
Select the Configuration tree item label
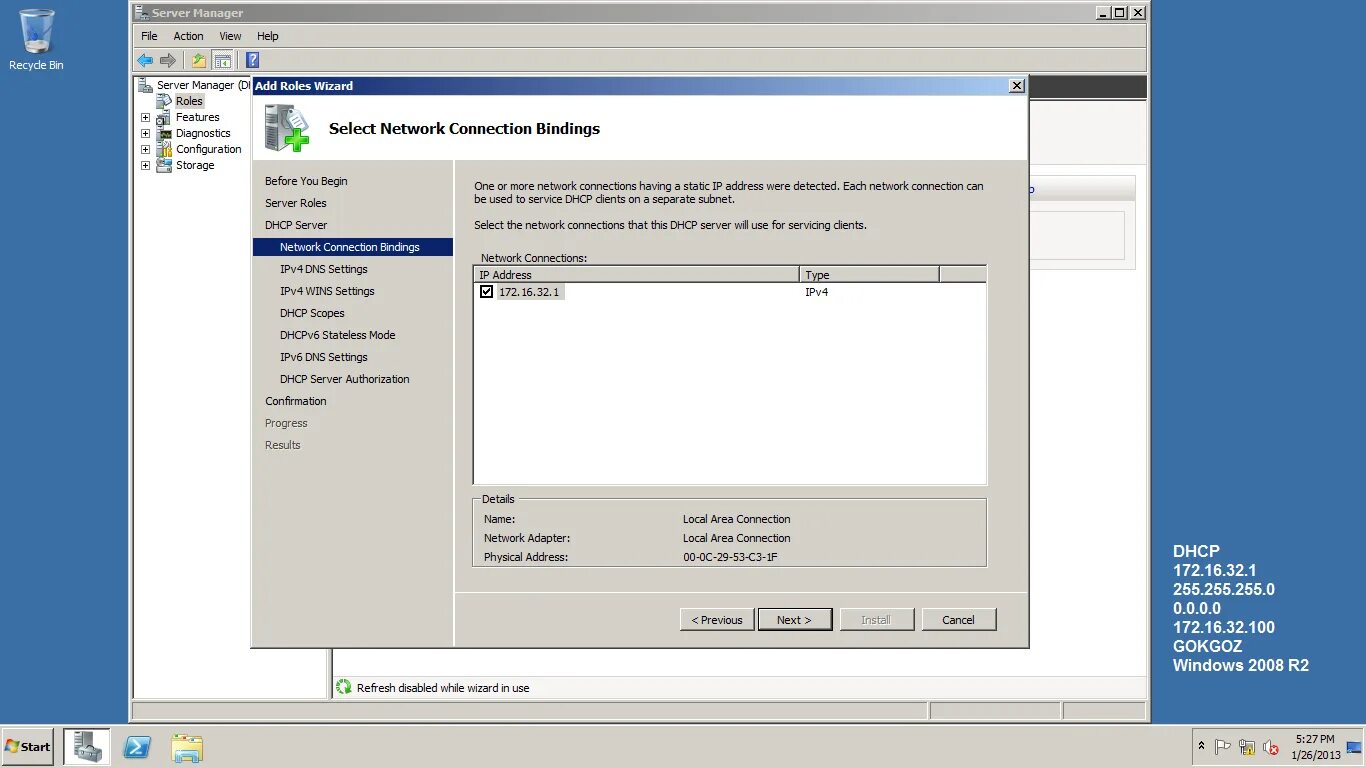pos(208,149)
